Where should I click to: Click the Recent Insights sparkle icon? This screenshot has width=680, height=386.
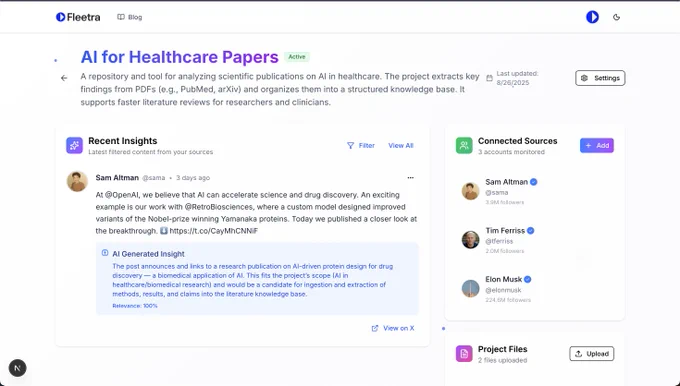click(74, 145)
